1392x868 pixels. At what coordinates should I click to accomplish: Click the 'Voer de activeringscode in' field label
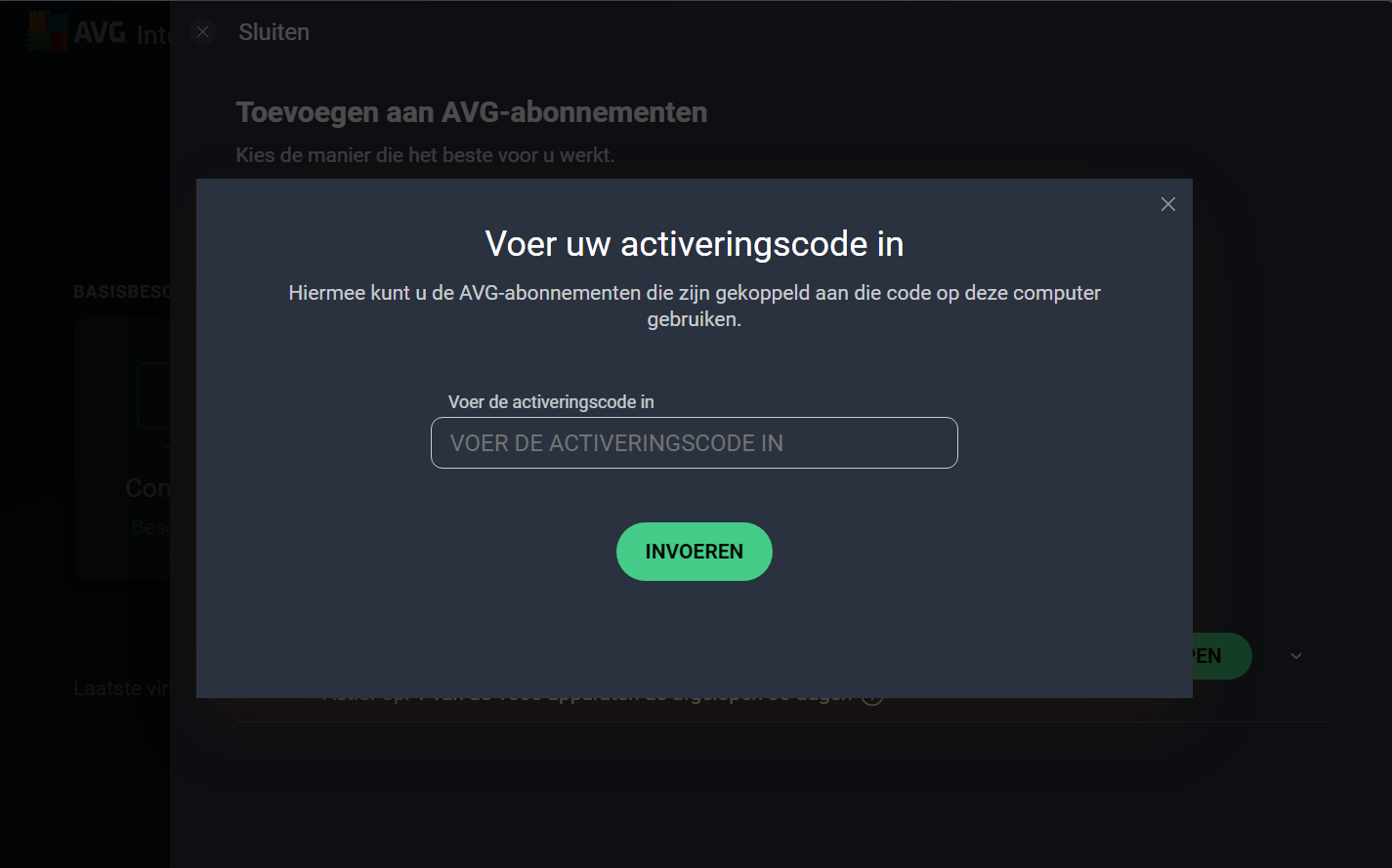(551, 401)
